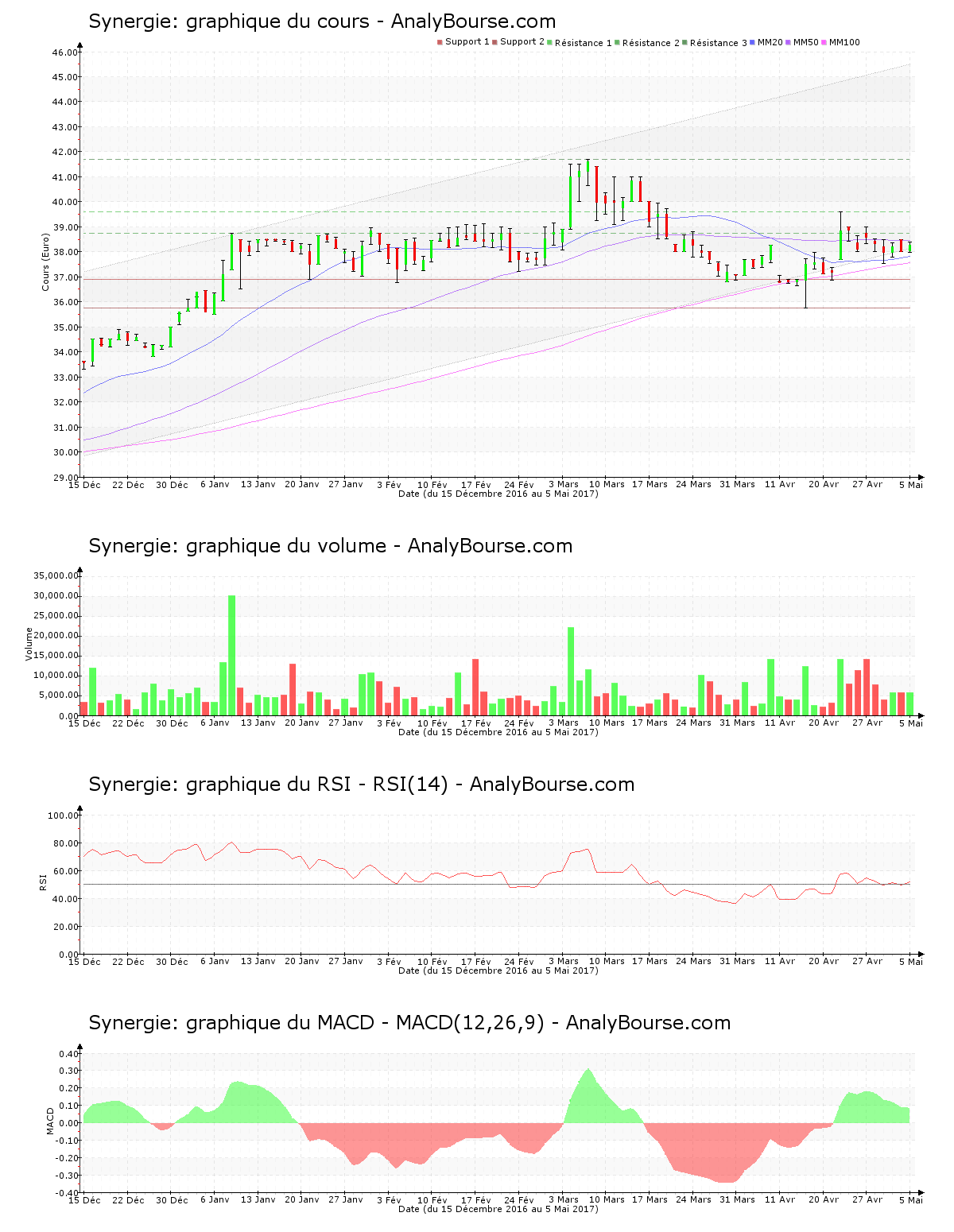Select the "MM100" legend label
Screen dimensions: 954x1232
844,42
